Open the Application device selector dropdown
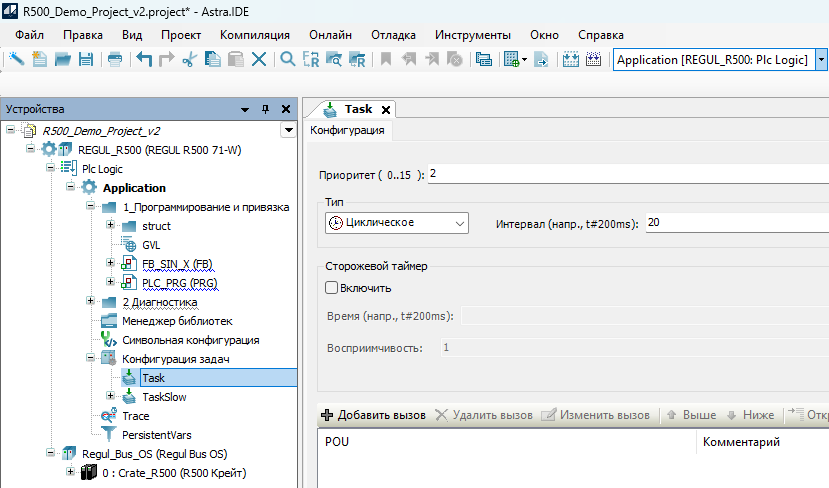The width and height of the screenshot is (829, 488). (822, 60)
